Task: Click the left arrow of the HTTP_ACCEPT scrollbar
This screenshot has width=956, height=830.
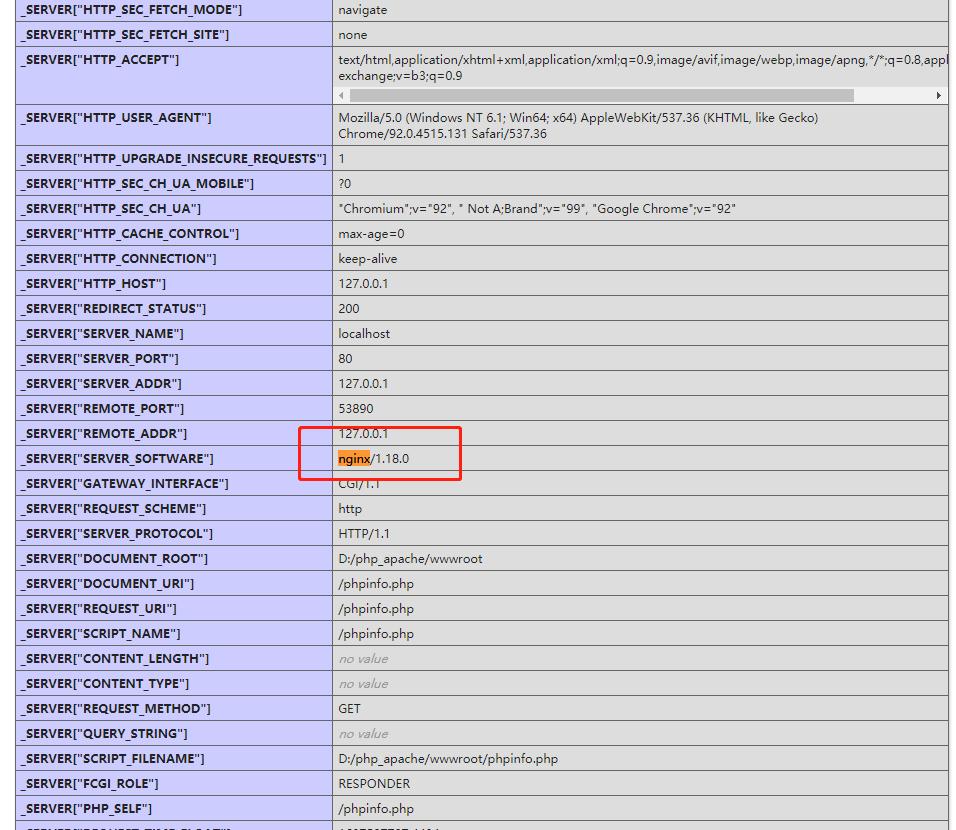Action: pos(340,94)
